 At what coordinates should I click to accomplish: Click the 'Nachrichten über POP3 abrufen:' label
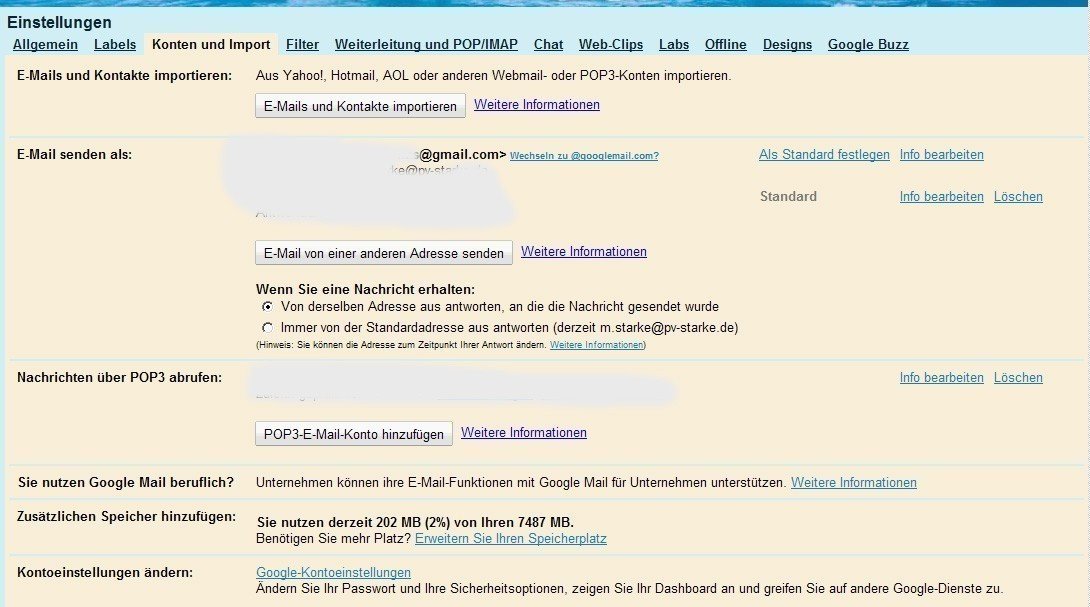click(x=120, y=378)
